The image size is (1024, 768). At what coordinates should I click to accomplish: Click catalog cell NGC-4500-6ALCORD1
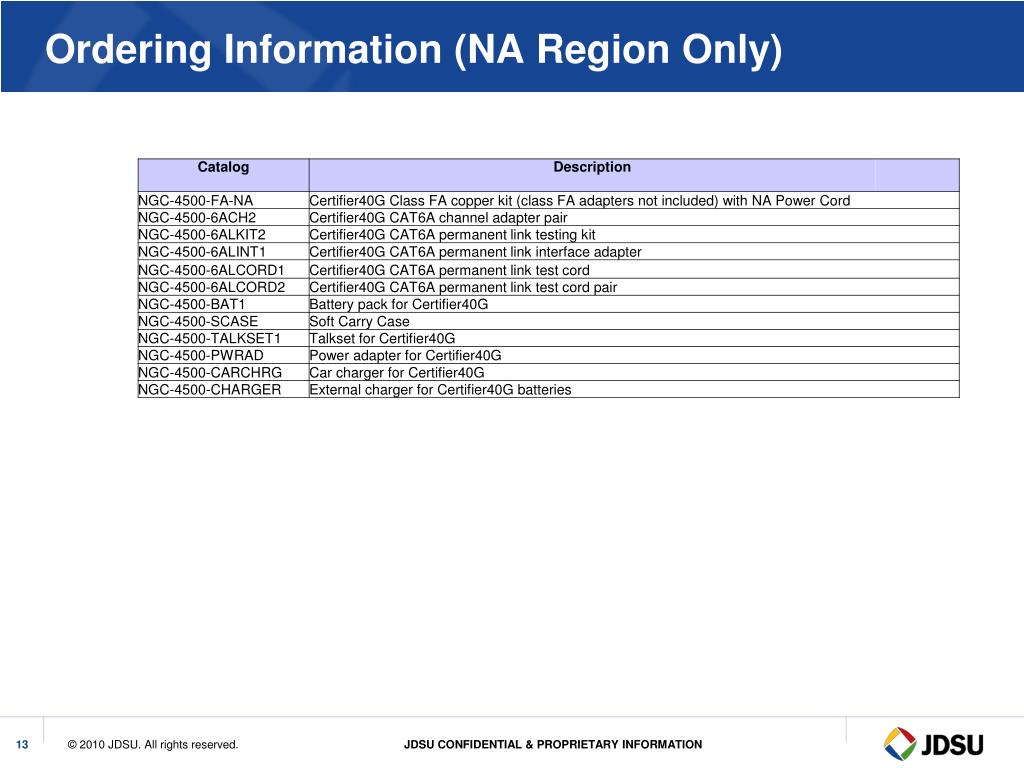[223, 269]
